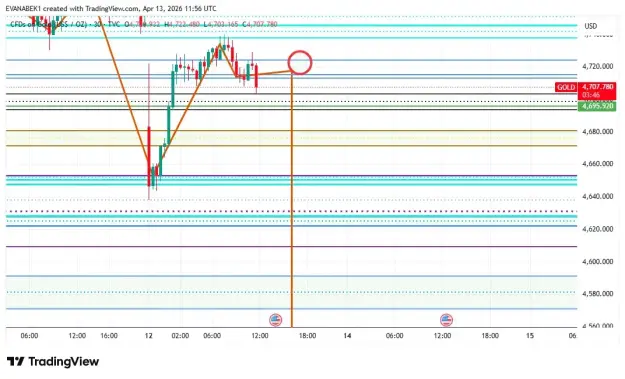Image resolution: width=625 pixels, height=379 pixels.
Task: Click the TradingView logo at the bottom
Action: pyautogui.click(x=53, y=361)
